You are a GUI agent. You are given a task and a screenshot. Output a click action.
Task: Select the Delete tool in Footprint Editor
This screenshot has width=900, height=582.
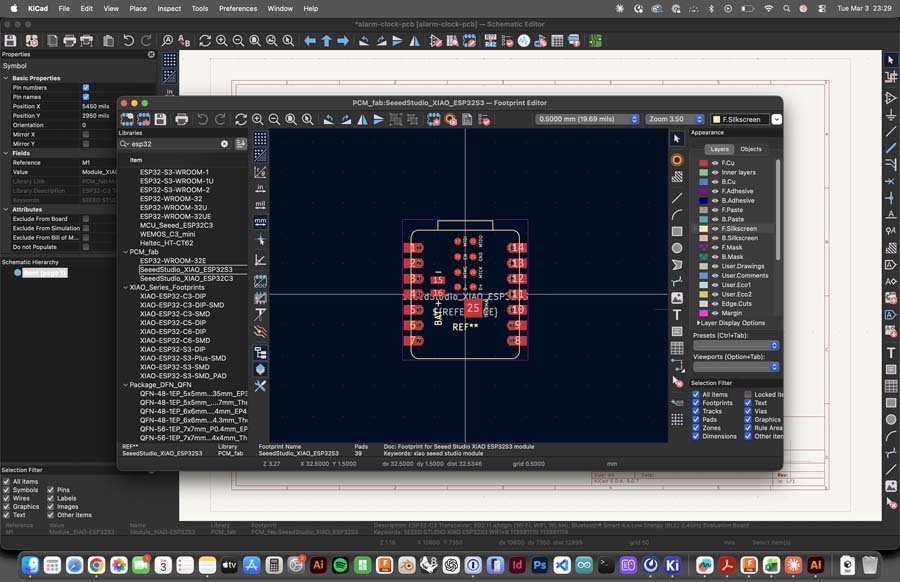[x=677, y=382]
